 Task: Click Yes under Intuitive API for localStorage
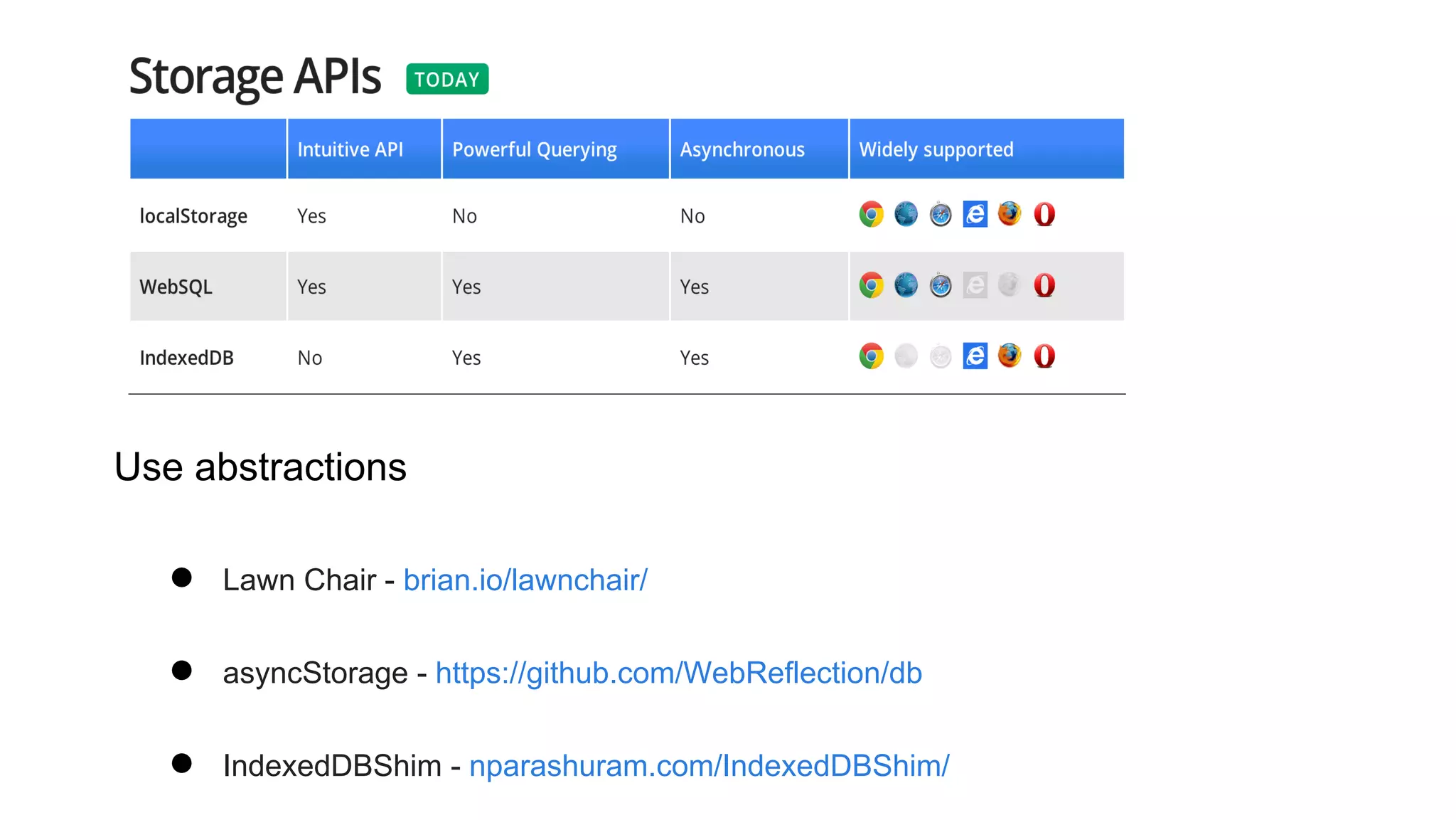[x=311, y=216]
